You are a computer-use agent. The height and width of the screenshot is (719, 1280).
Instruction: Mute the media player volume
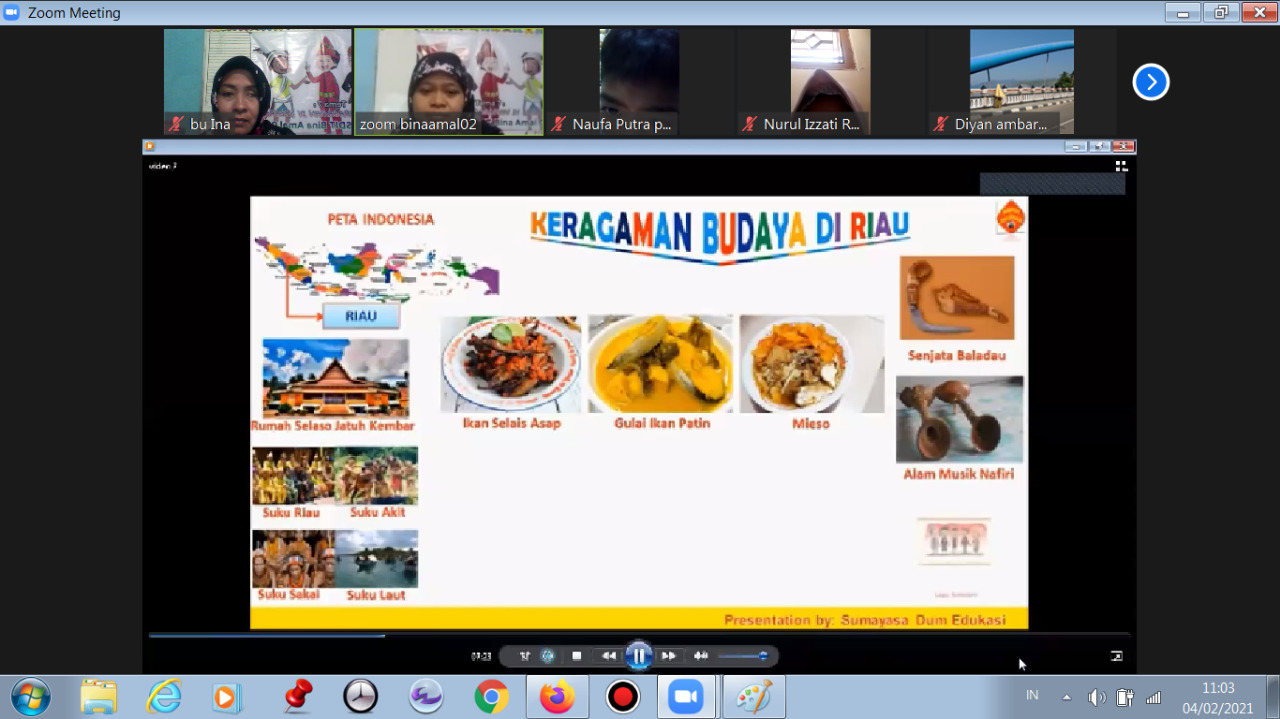click(x=701, y=656)
